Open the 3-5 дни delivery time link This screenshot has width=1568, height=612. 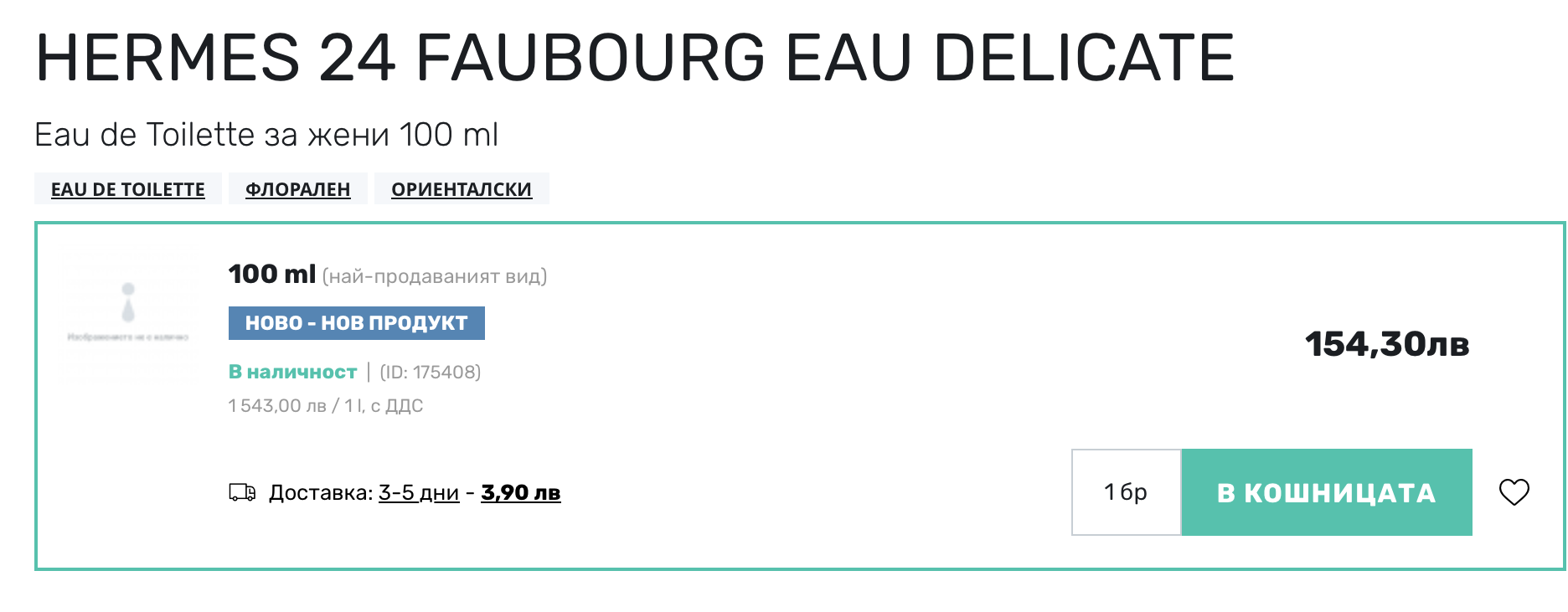click(419, 492)
